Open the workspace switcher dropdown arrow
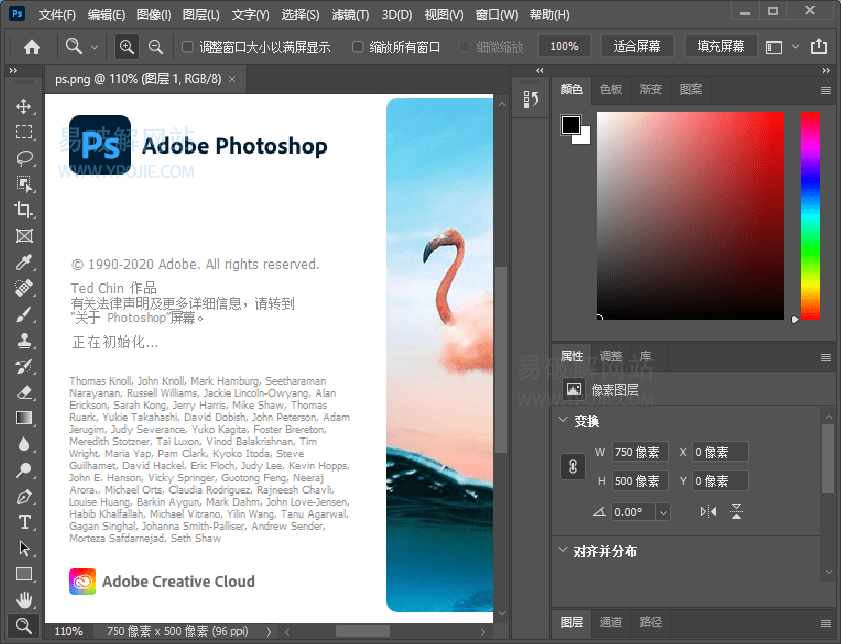 point(795,47)
